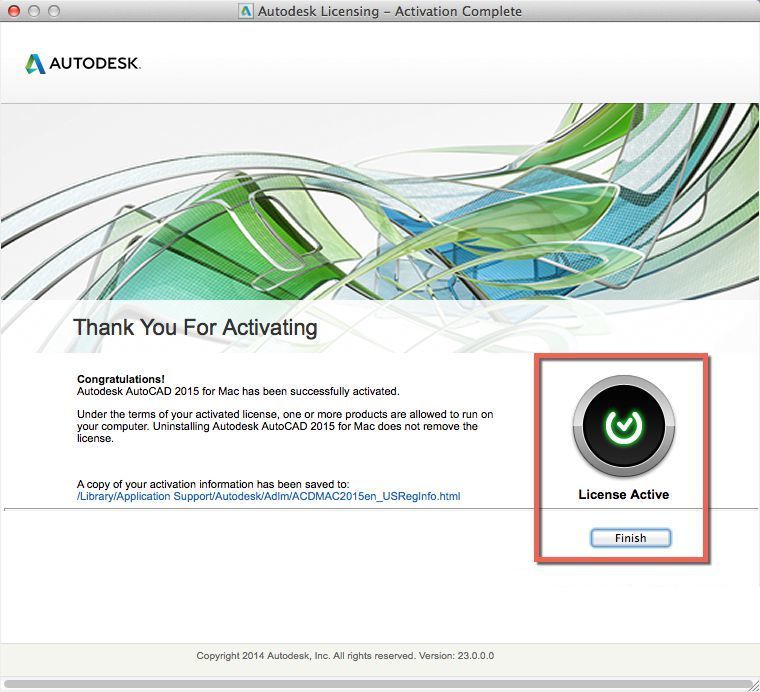Click the window title 'Activation Complete'
The width and height of the screenshot is (760, 692).
458,11
